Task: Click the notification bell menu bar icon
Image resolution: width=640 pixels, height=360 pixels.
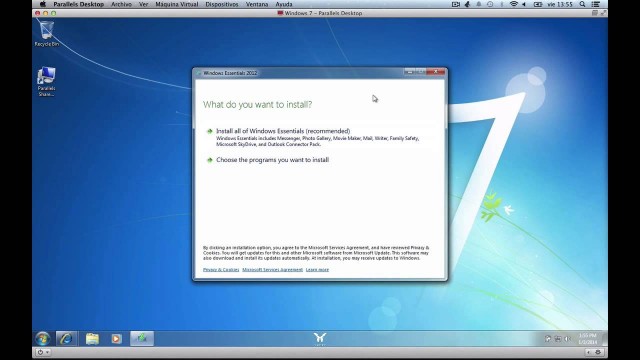Action: 478,4
